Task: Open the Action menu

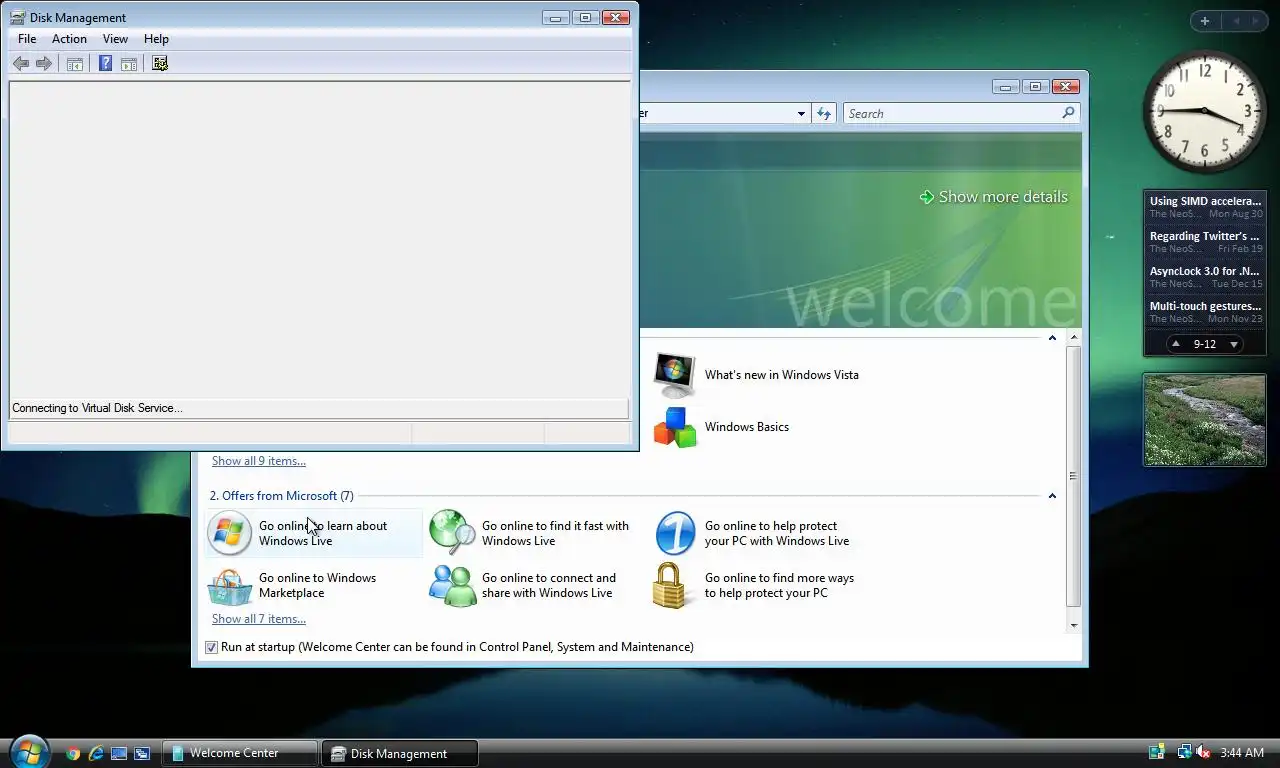Action: pos(69,39)
